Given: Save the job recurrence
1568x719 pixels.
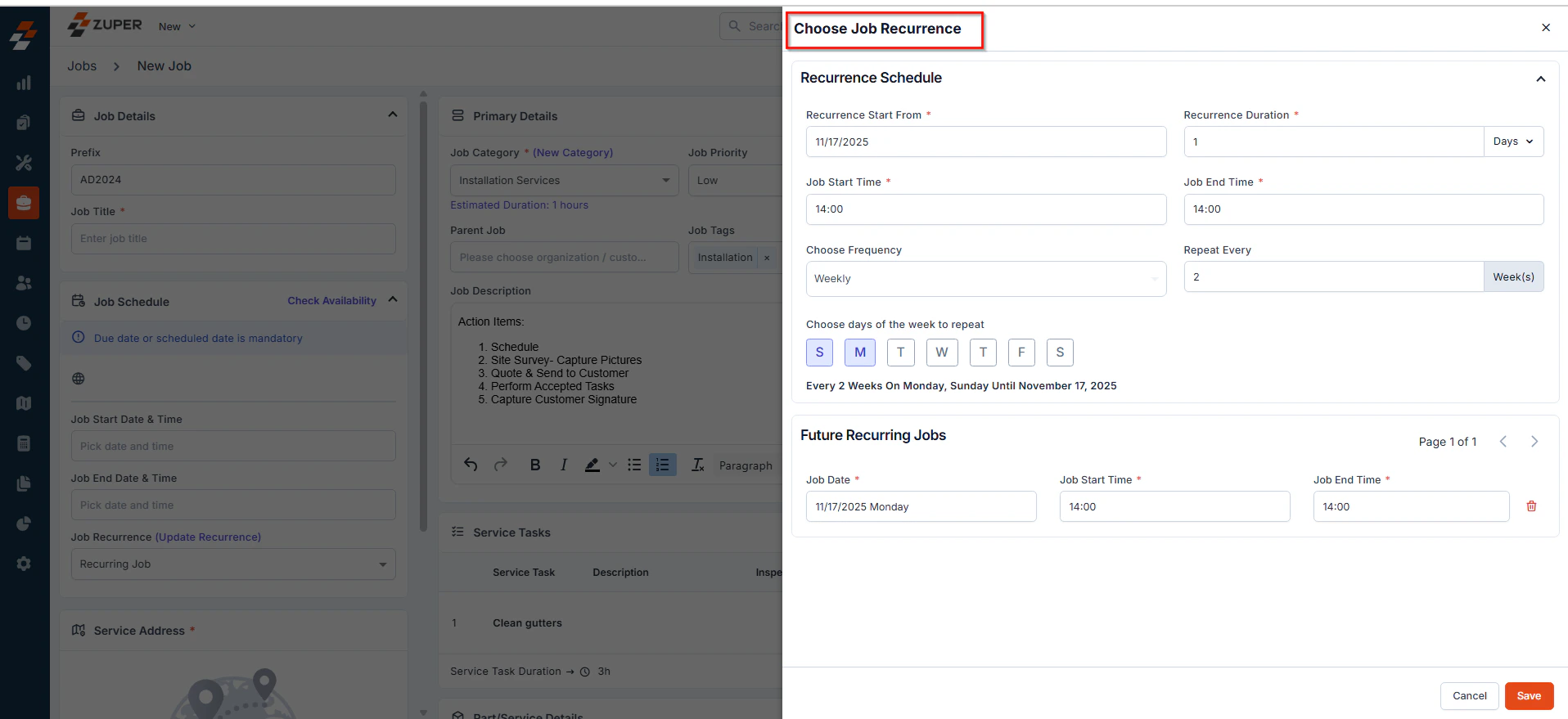Looking at the screenshot, I should pos(1529,696).
